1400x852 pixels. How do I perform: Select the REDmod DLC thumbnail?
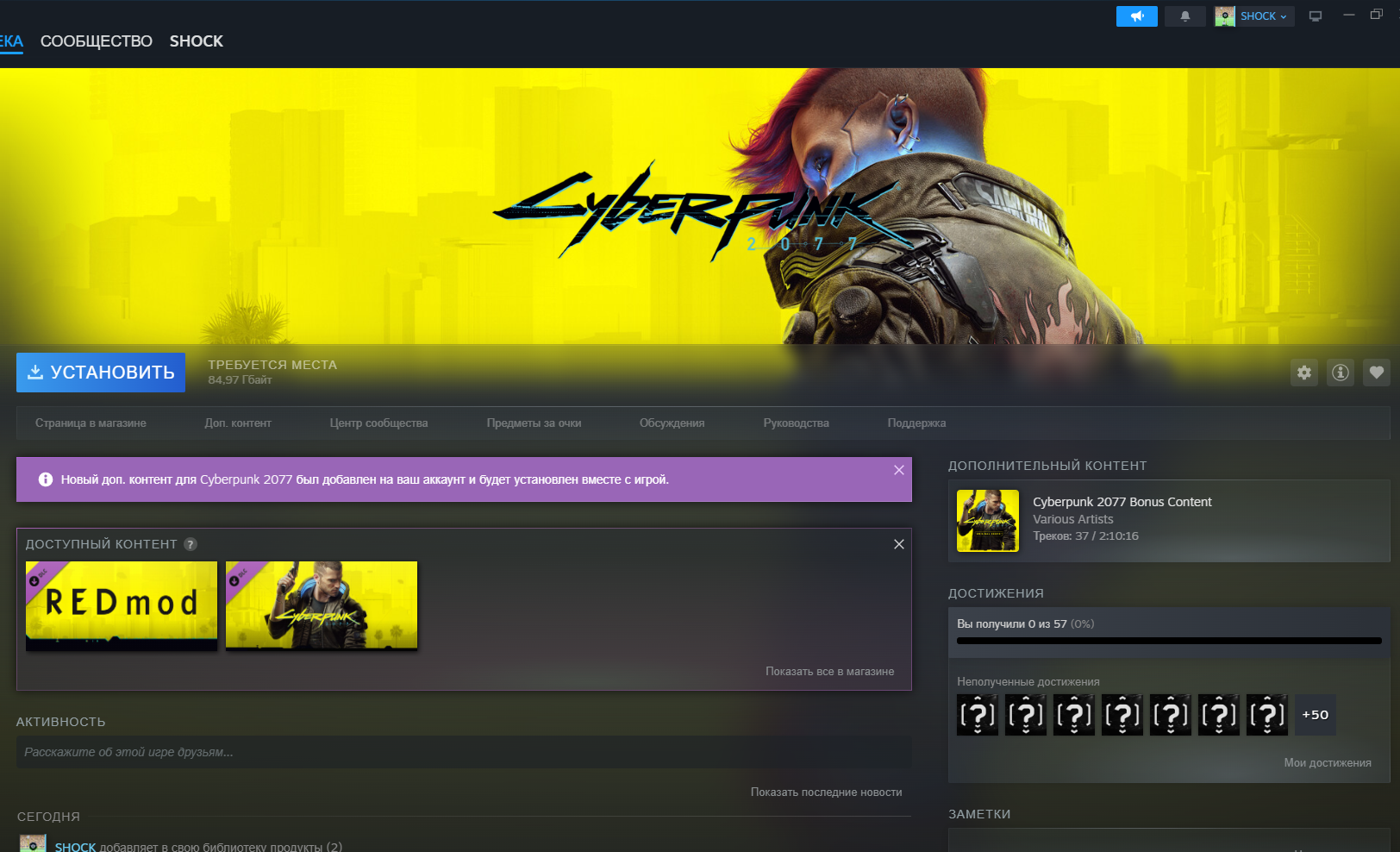tap(122, 605)
